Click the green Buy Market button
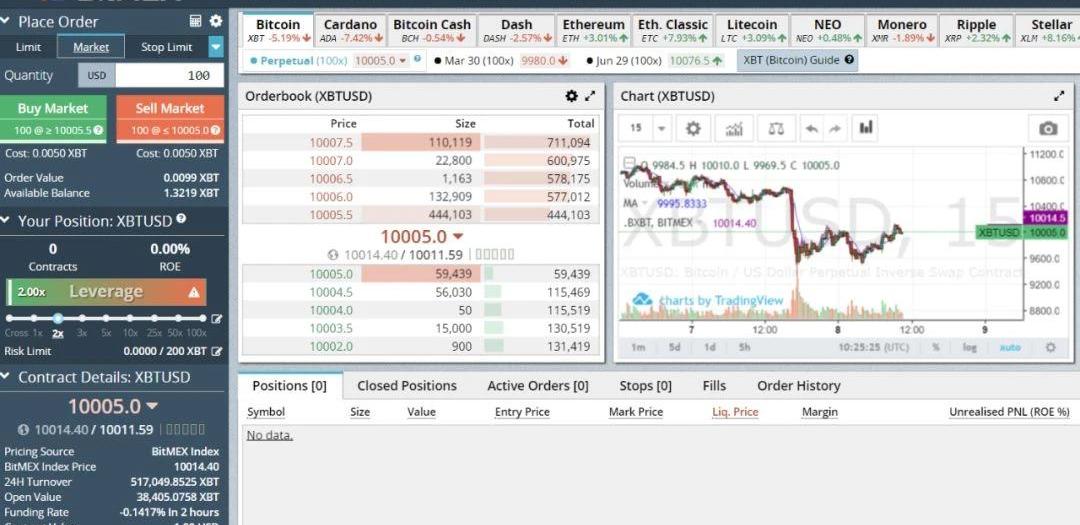 tap(53, 118)
